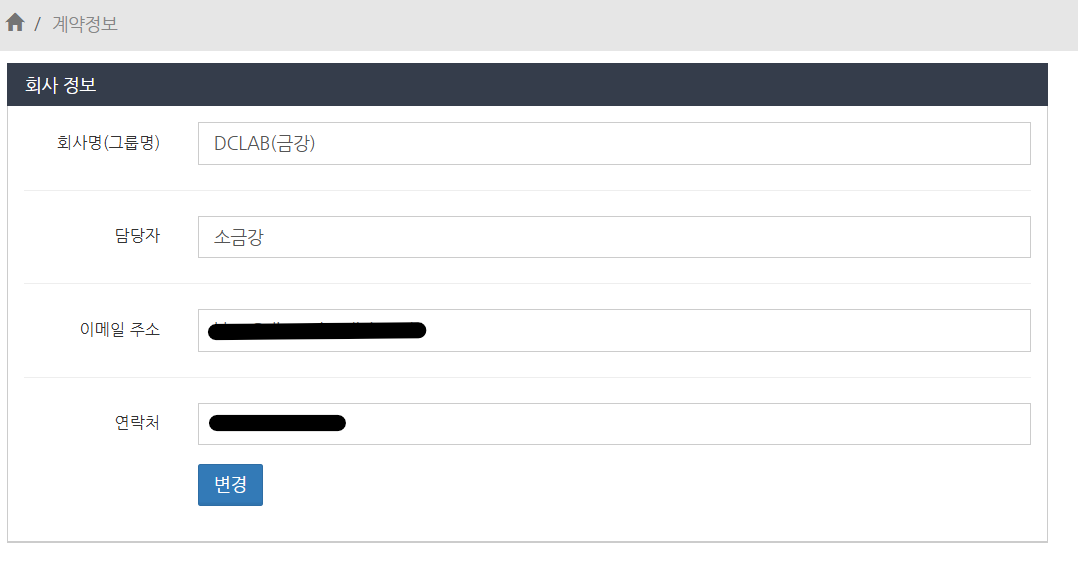The height and width of the screenshot is (566, 1078).
Task: Click the 회사명(그룹명) field label
Action: [108, 143]
